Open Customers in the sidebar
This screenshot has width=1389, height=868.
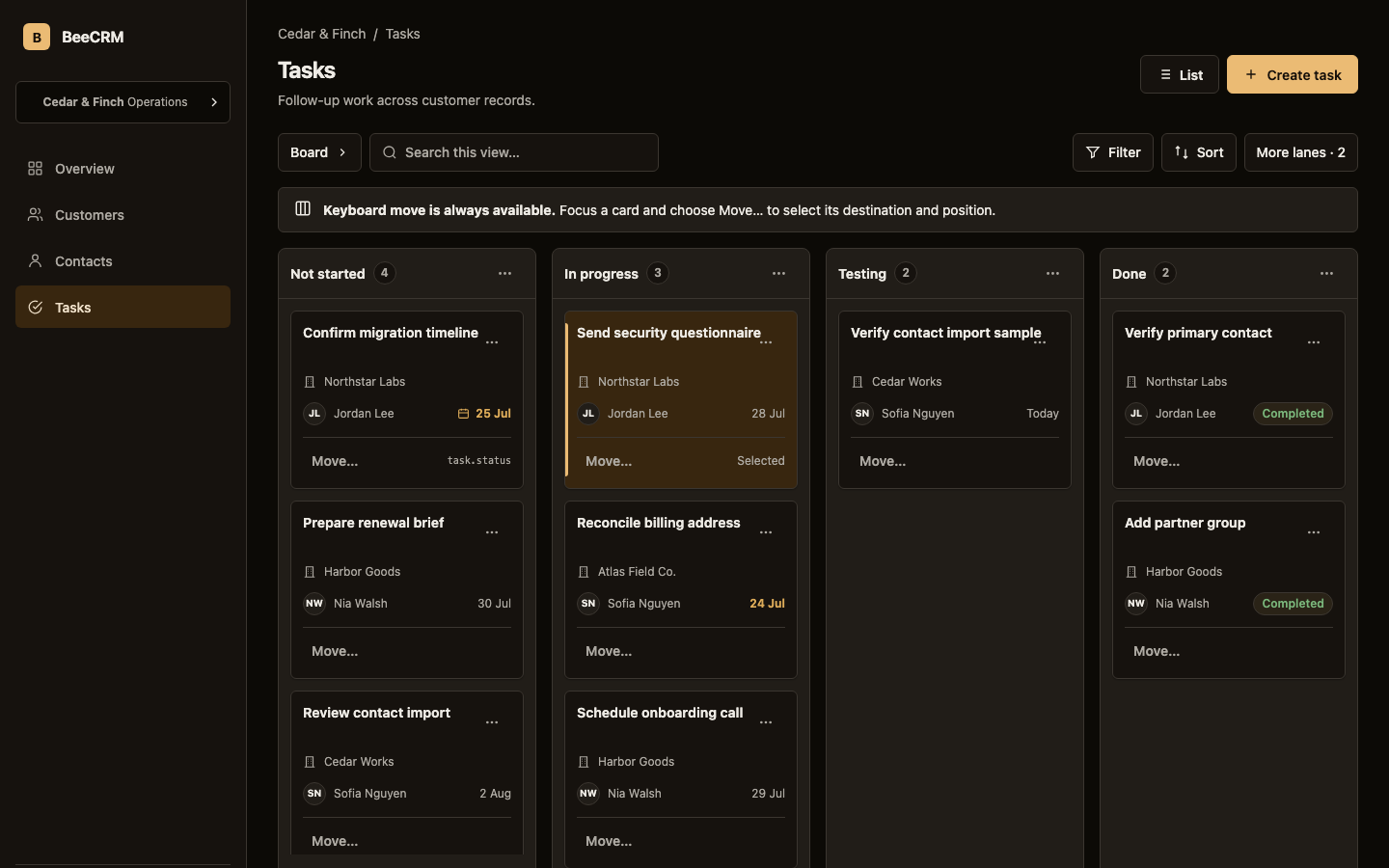pos(123,215)
